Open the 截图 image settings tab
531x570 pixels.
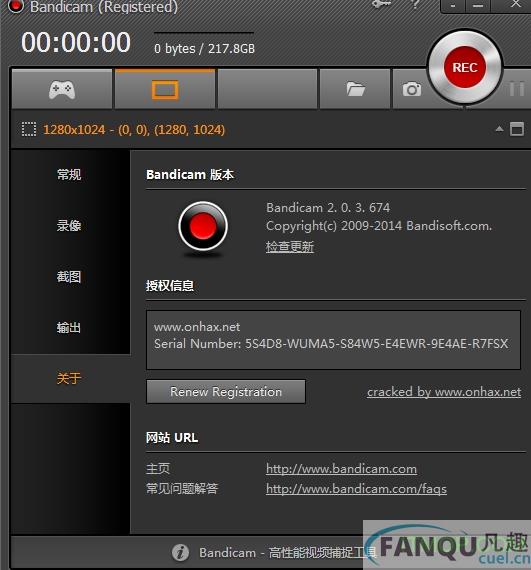point(69,277)
